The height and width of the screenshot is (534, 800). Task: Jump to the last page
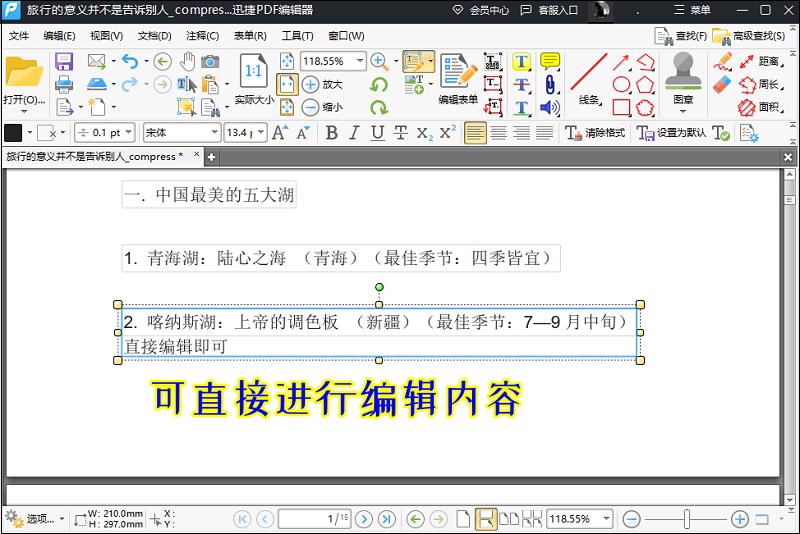point(387,519)
